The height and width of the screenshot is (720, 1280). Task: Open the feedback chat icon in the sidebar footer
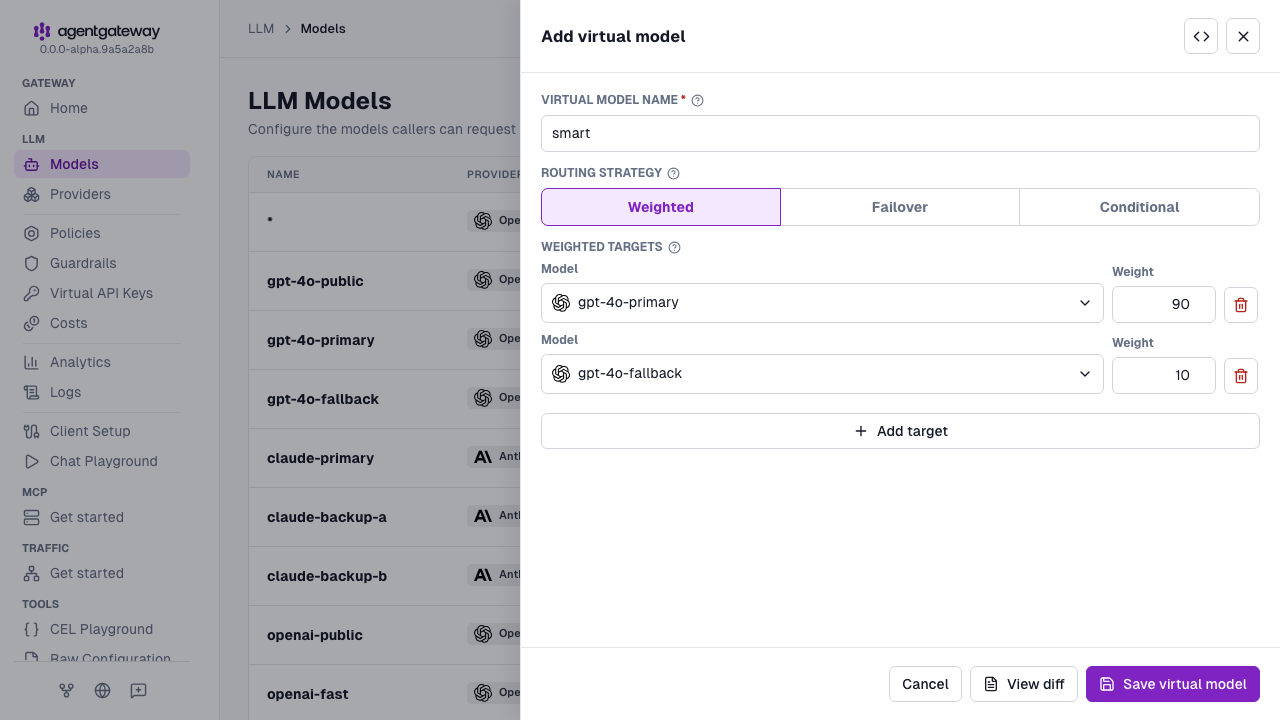138,690
